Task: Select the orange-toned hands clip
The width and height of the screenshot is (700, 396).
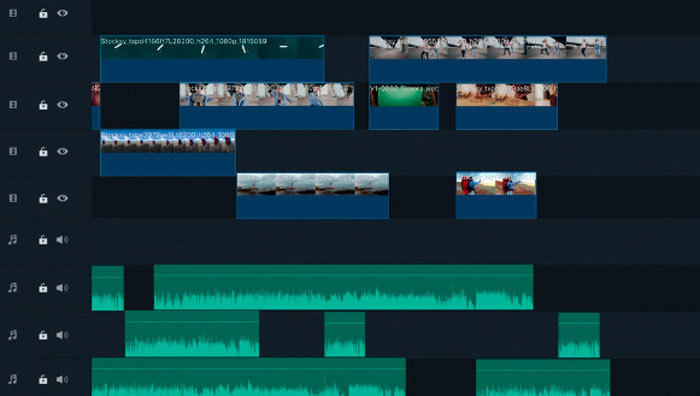Action: [x=507, y=106]
